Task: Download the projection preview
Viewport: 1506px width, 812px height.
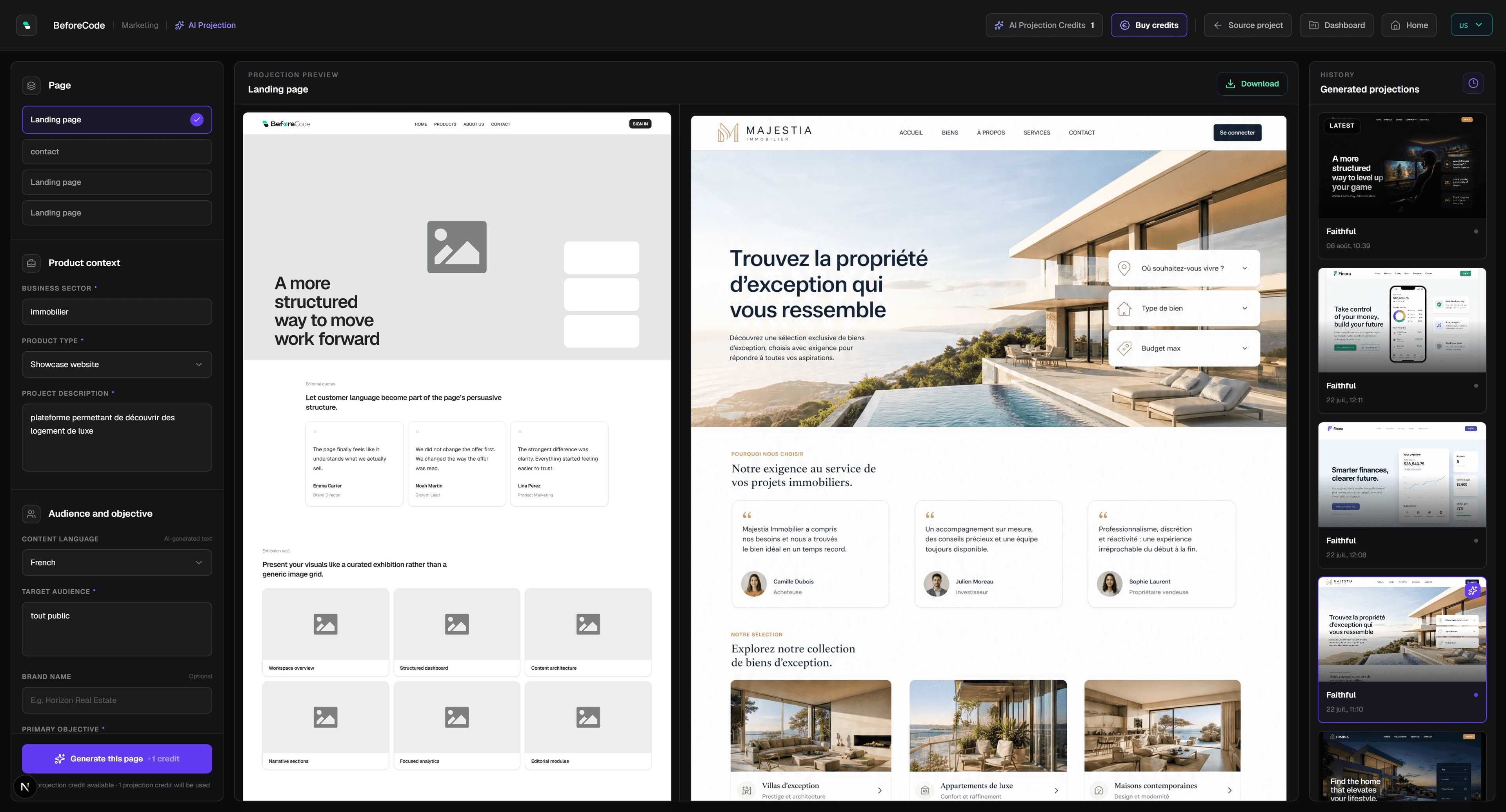Action: 1252,84
